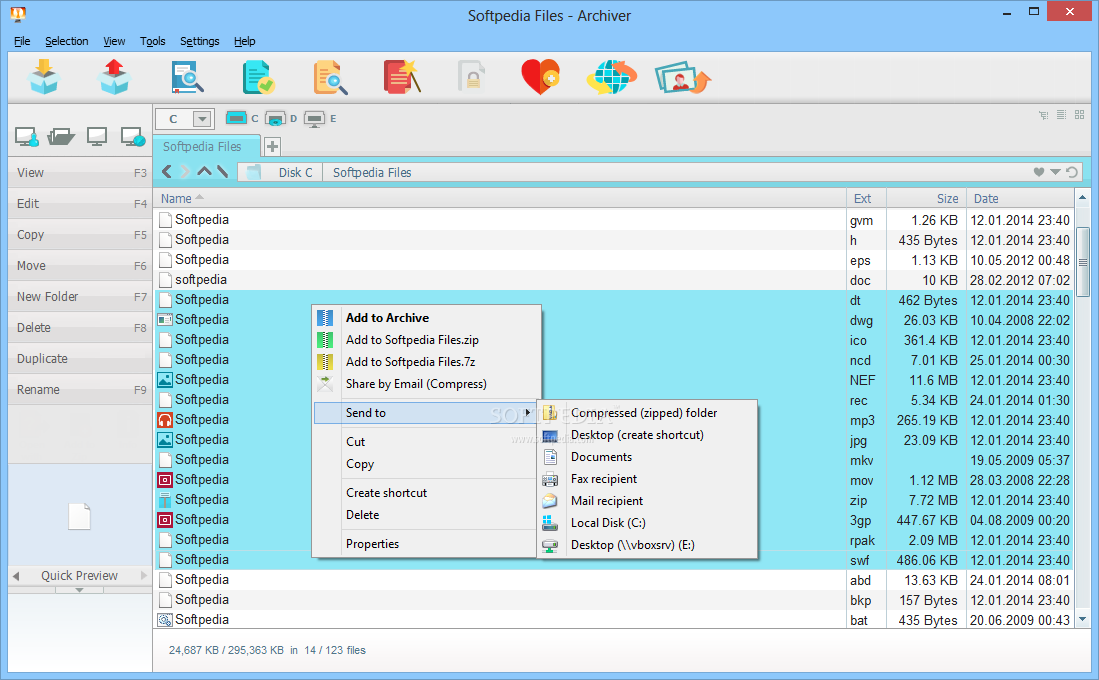Open the view archive magnifier icon in toolbar
Viewport: 1099px width, 680px height.
tap(187, 77)
